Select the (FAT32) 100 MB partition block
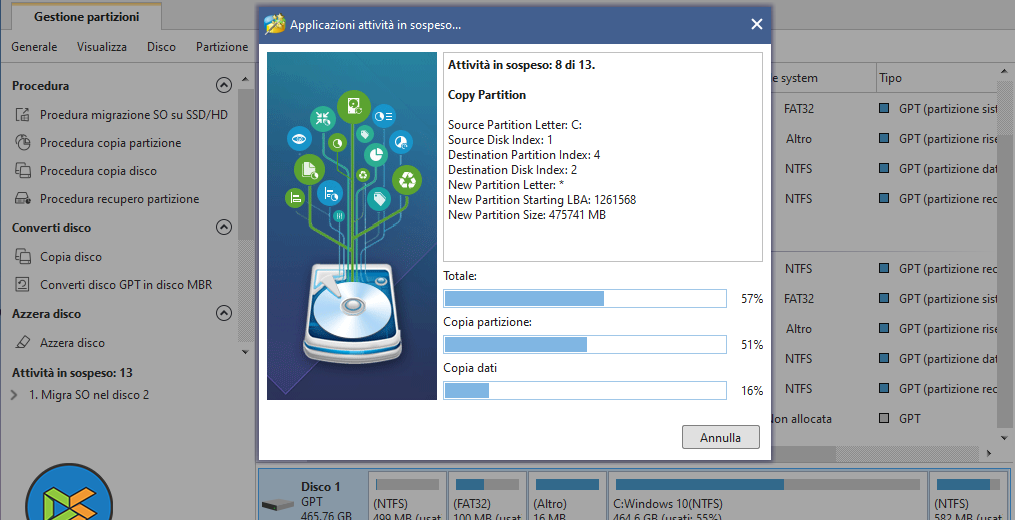 tap(487, 497)
